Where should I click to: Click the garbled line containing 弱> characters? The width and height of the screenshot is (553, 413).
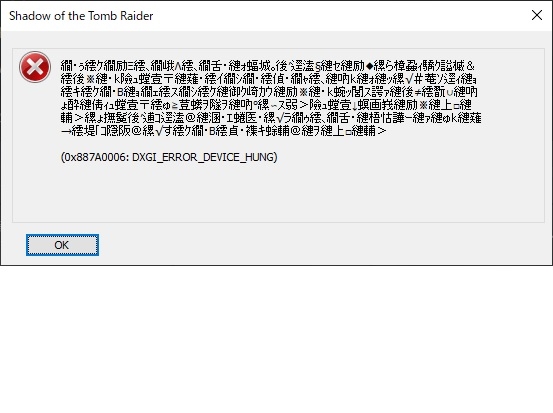(266, 105)
